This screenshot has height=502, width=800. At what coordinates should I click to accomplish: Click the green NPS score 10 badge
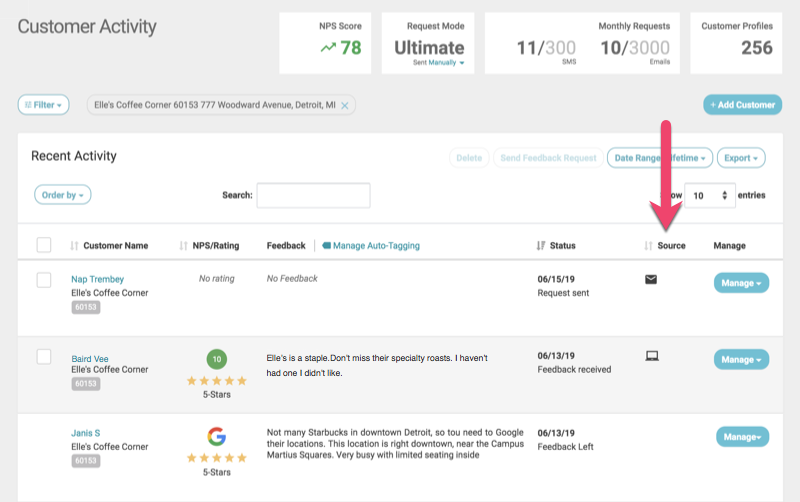coord(215,359)
